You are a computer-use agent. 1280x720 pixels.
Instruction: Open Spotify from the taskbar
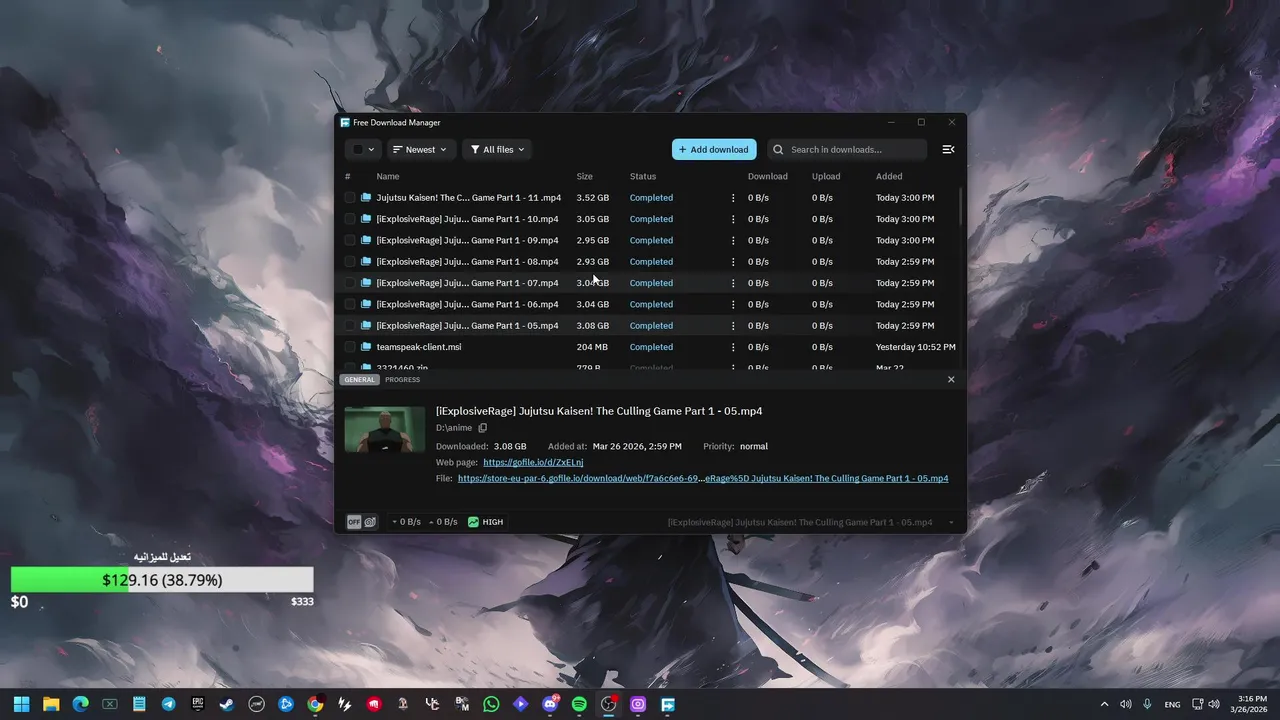(579, 704)
